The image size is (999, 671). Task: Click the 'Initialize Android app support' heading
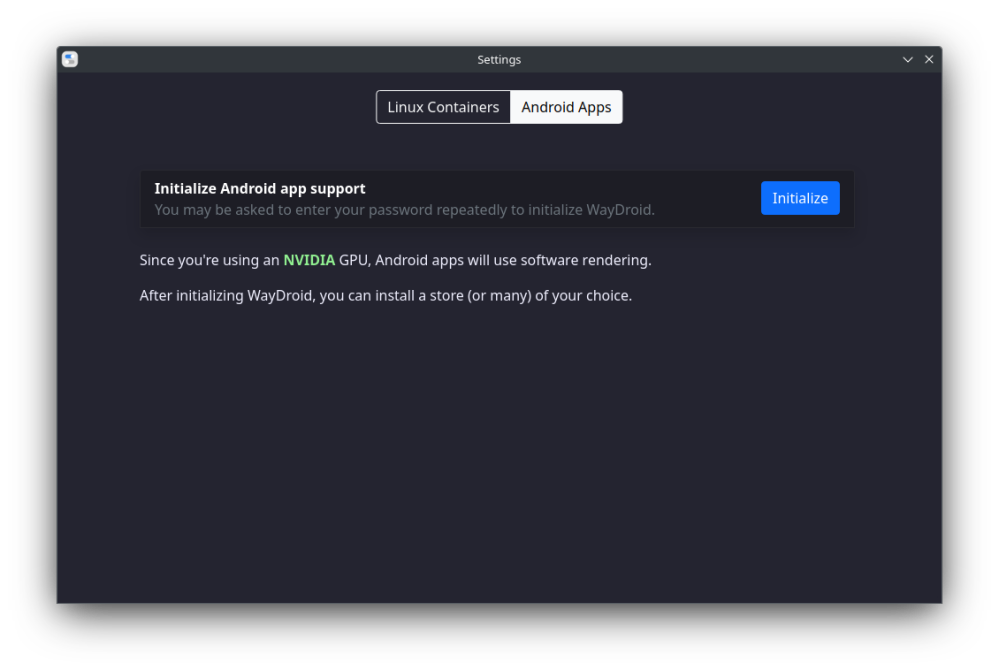point(260,188)
